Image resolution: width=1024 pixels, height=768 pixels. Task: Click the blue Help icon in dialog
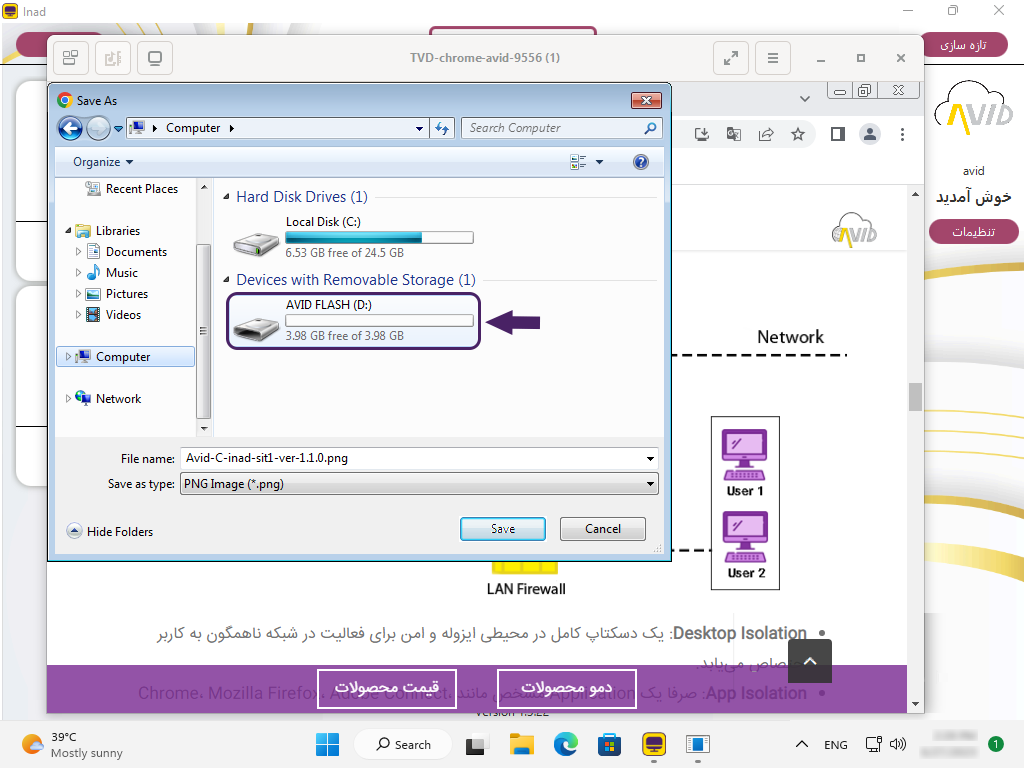coord(641,162)
